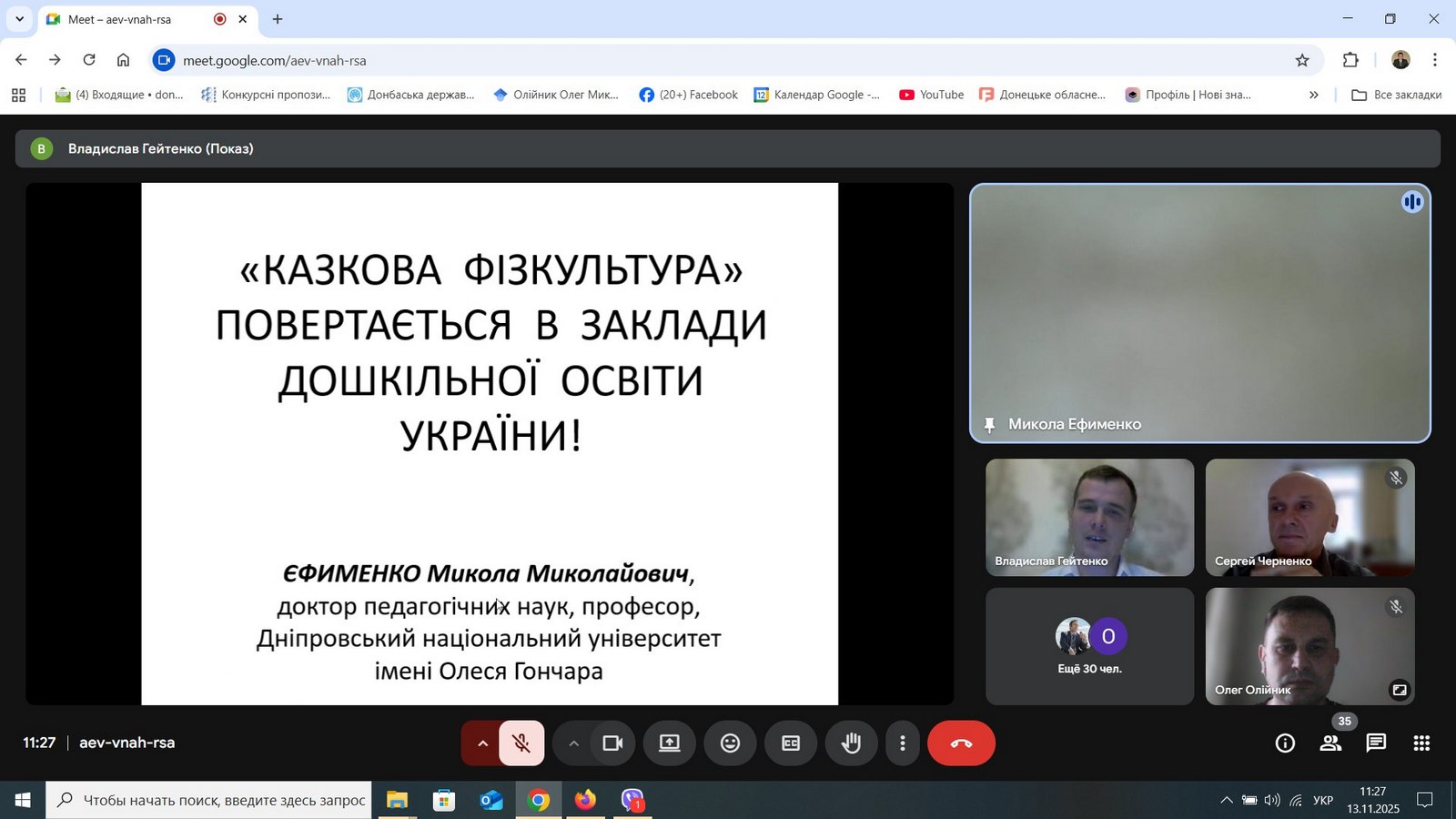
Task: Expand the microphone audio settings arrow
Action: point(482,743)
